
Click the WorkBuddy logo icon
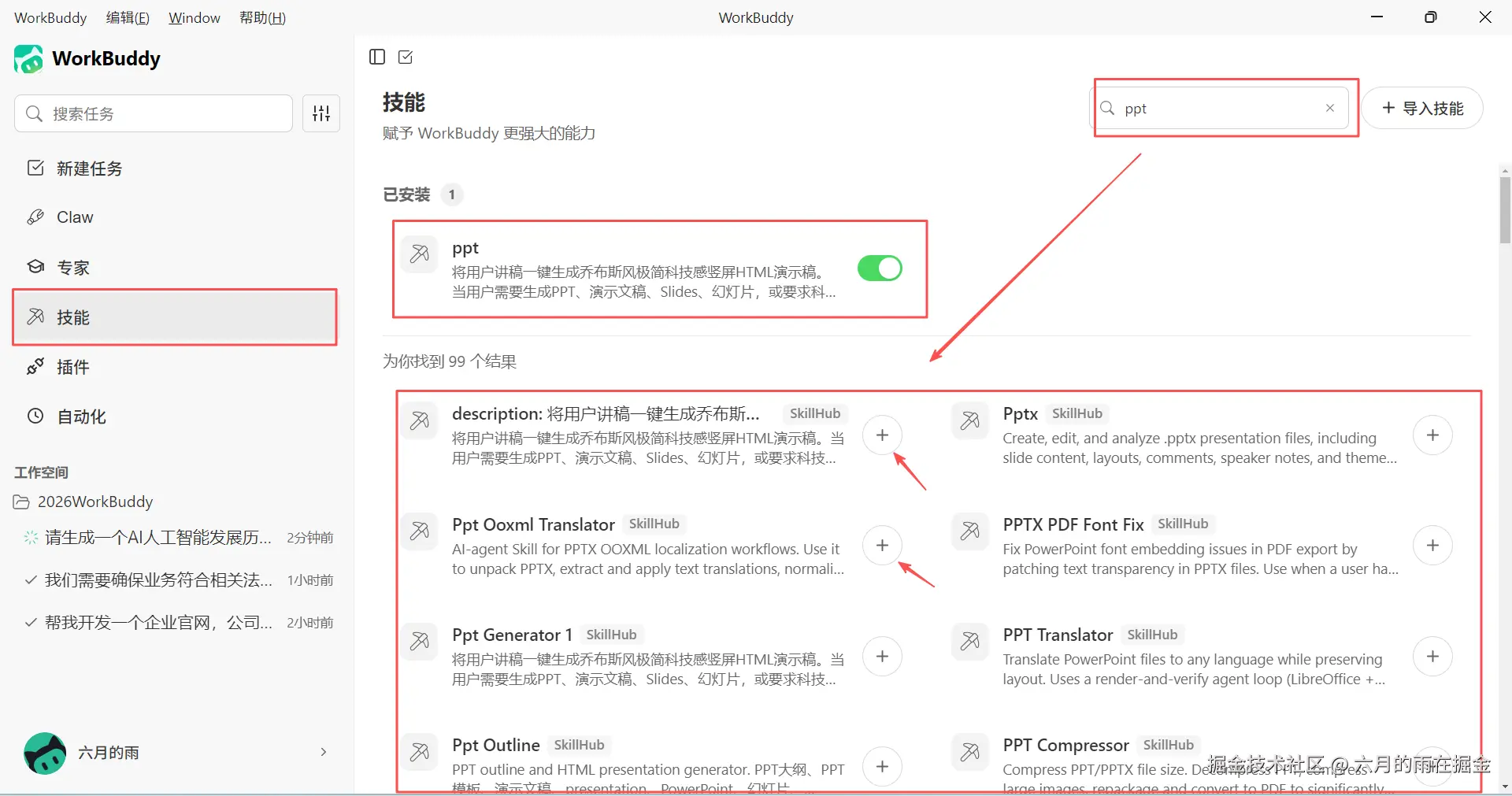(x=28, y=59)
